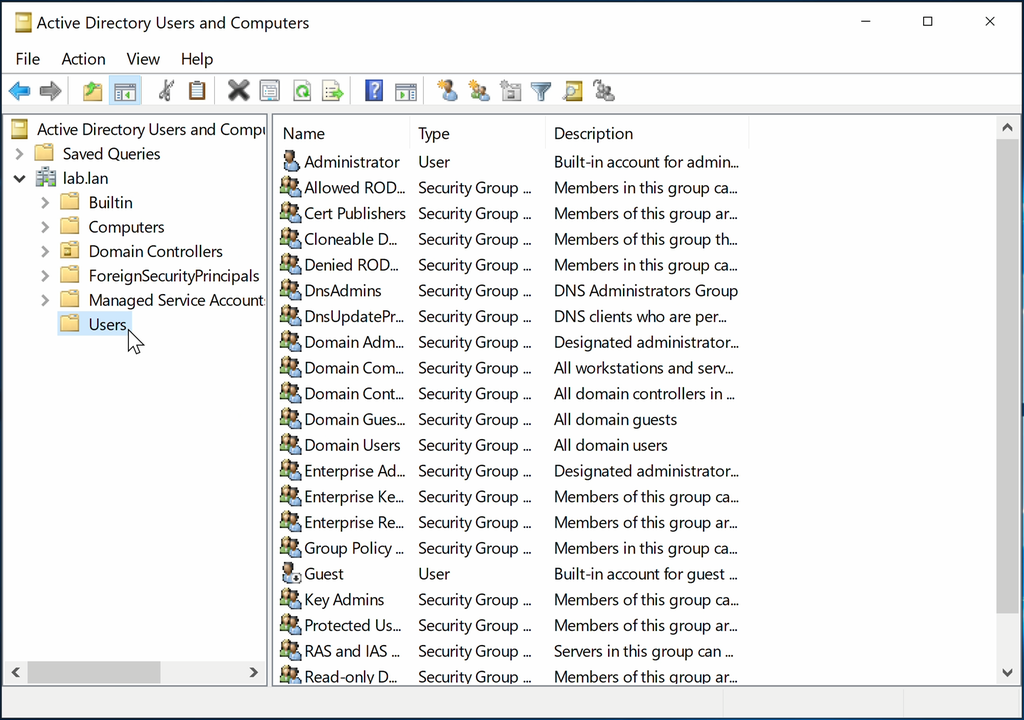Click the Cut scissors icon

[x=167, y=91]
